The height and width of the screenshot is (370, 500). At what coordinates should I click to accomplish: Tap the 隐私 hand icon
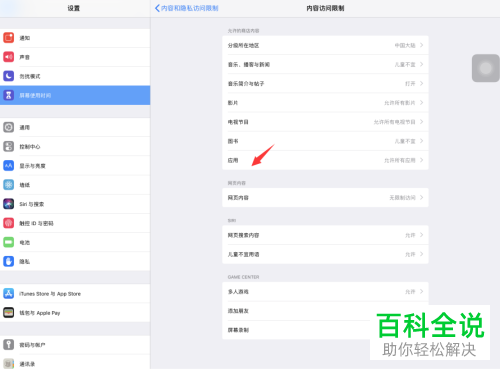coord(9,261)
